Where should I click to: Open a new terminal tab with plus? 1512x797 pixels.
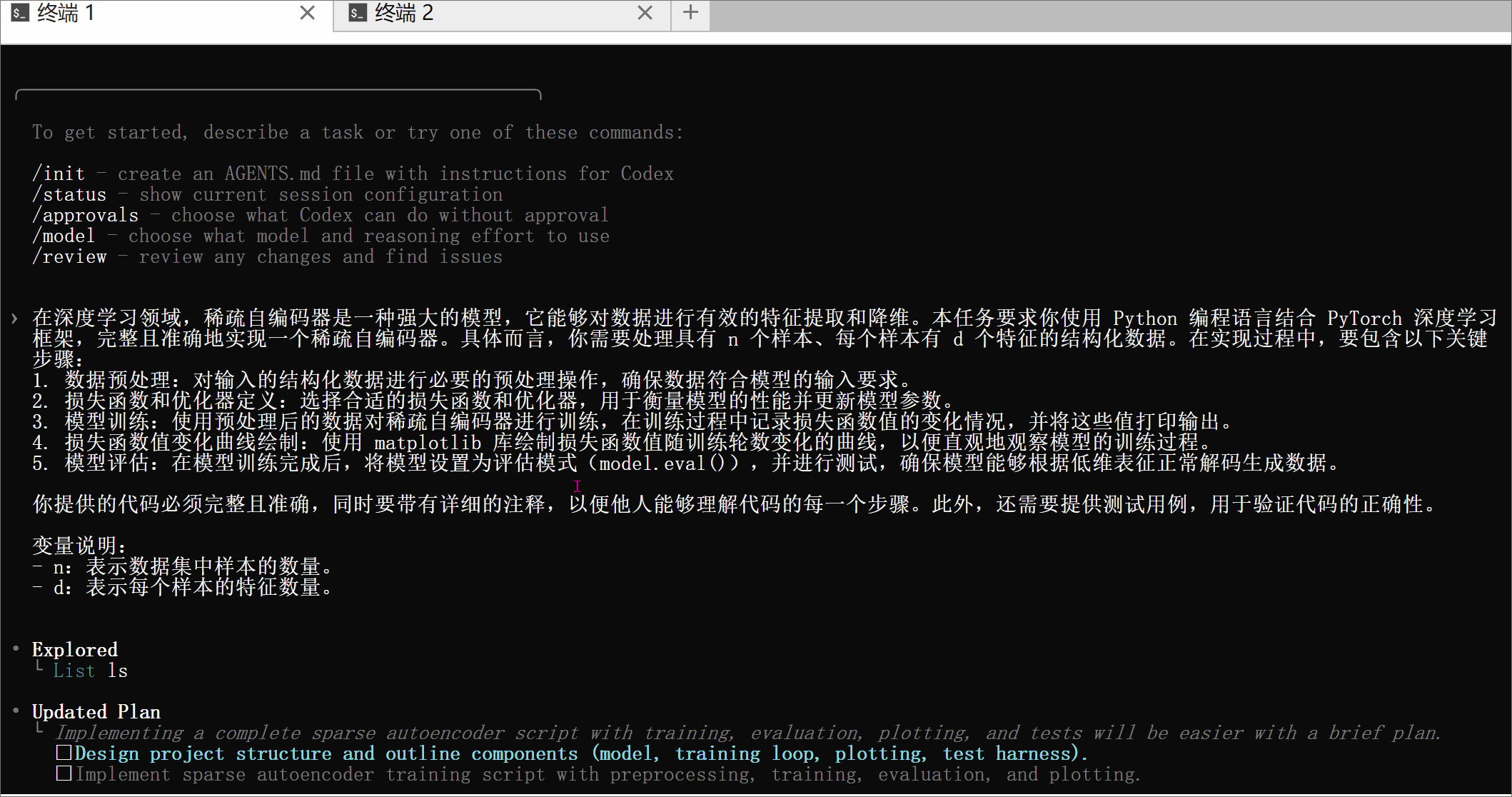(690, 13)
